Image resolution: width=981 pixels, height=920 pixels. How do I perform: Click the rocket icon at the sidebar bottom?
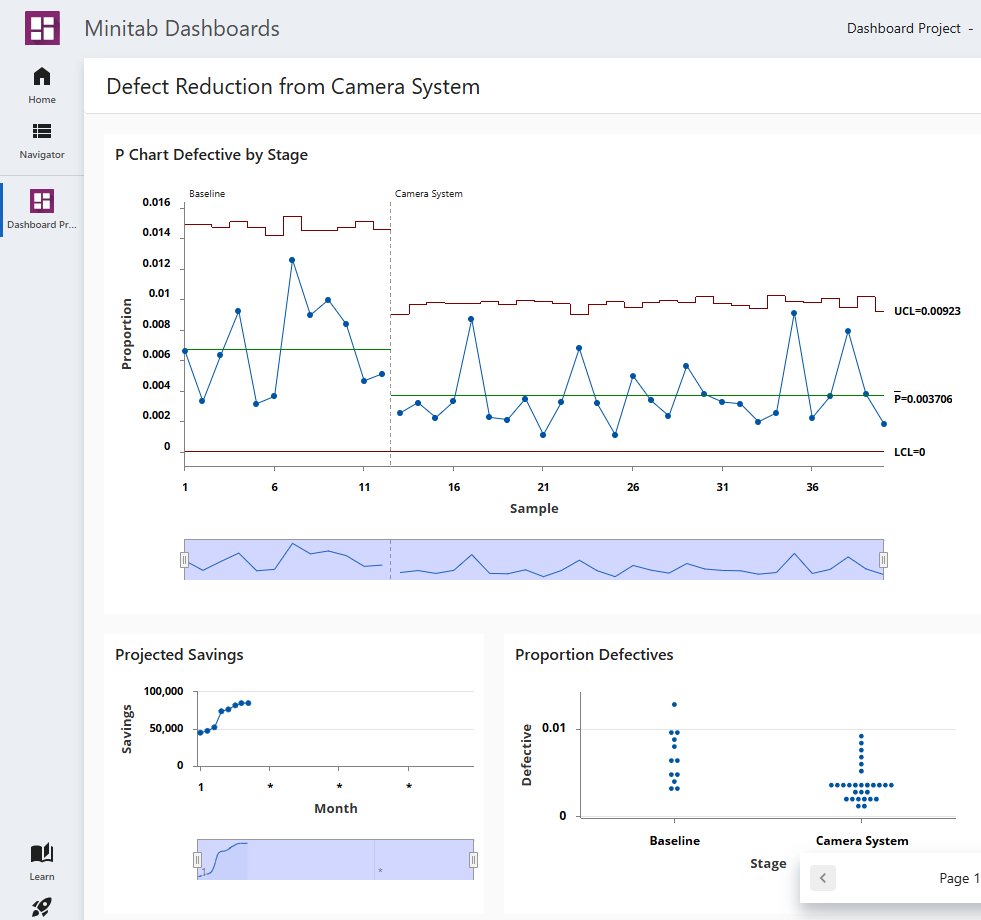click(41, 905)
